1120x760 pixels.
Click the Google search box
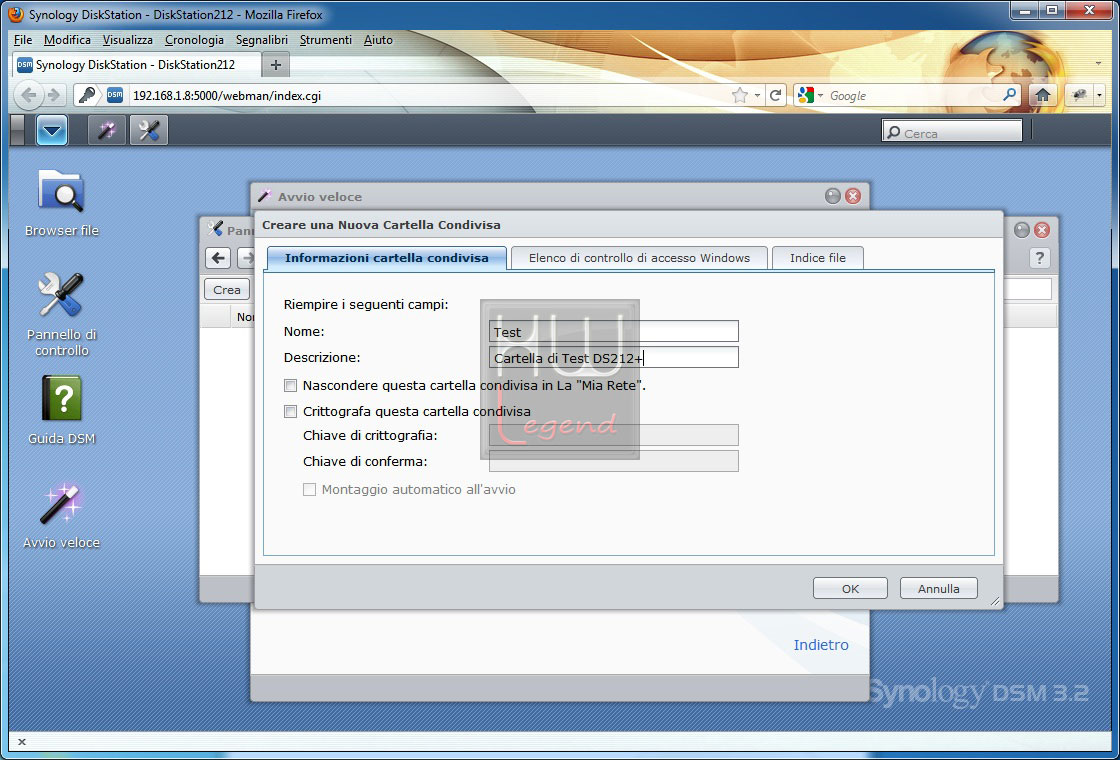pyautogui.click(x=914, y=95)
